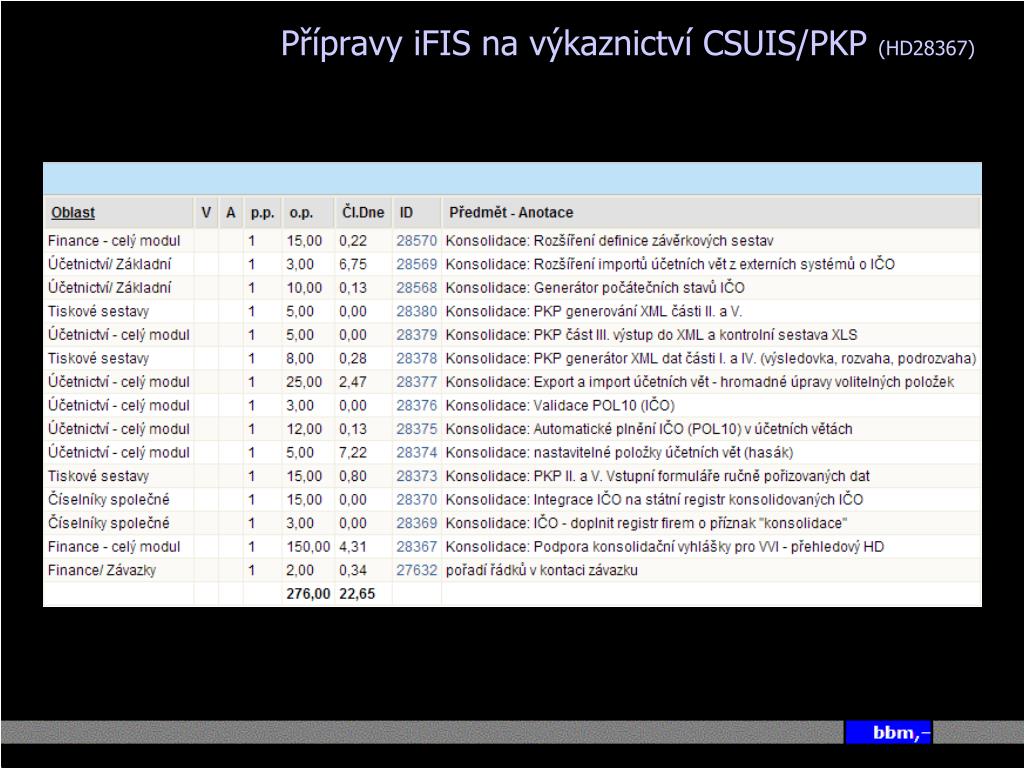Open ticket ID 27632
The image size is (1024, 768).
point(416,570)
